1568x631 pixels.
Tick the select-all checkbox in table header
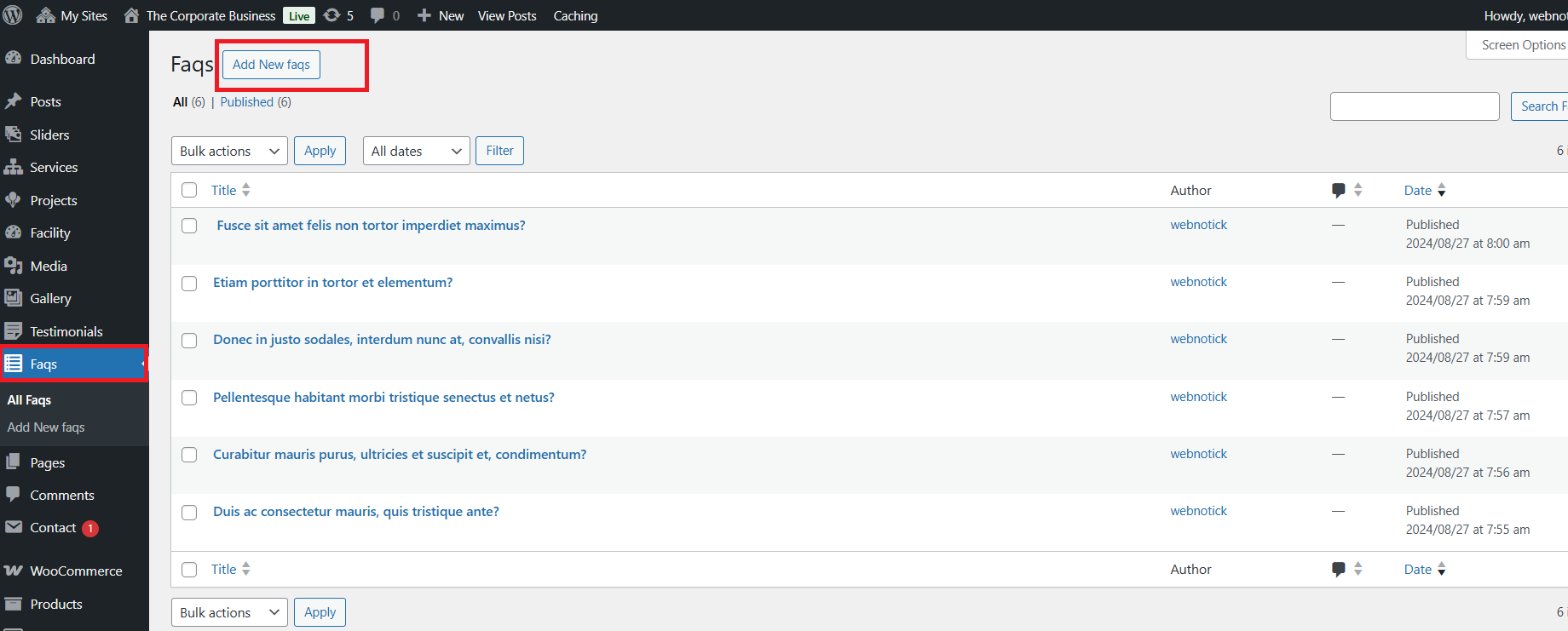tap(189, 190)
